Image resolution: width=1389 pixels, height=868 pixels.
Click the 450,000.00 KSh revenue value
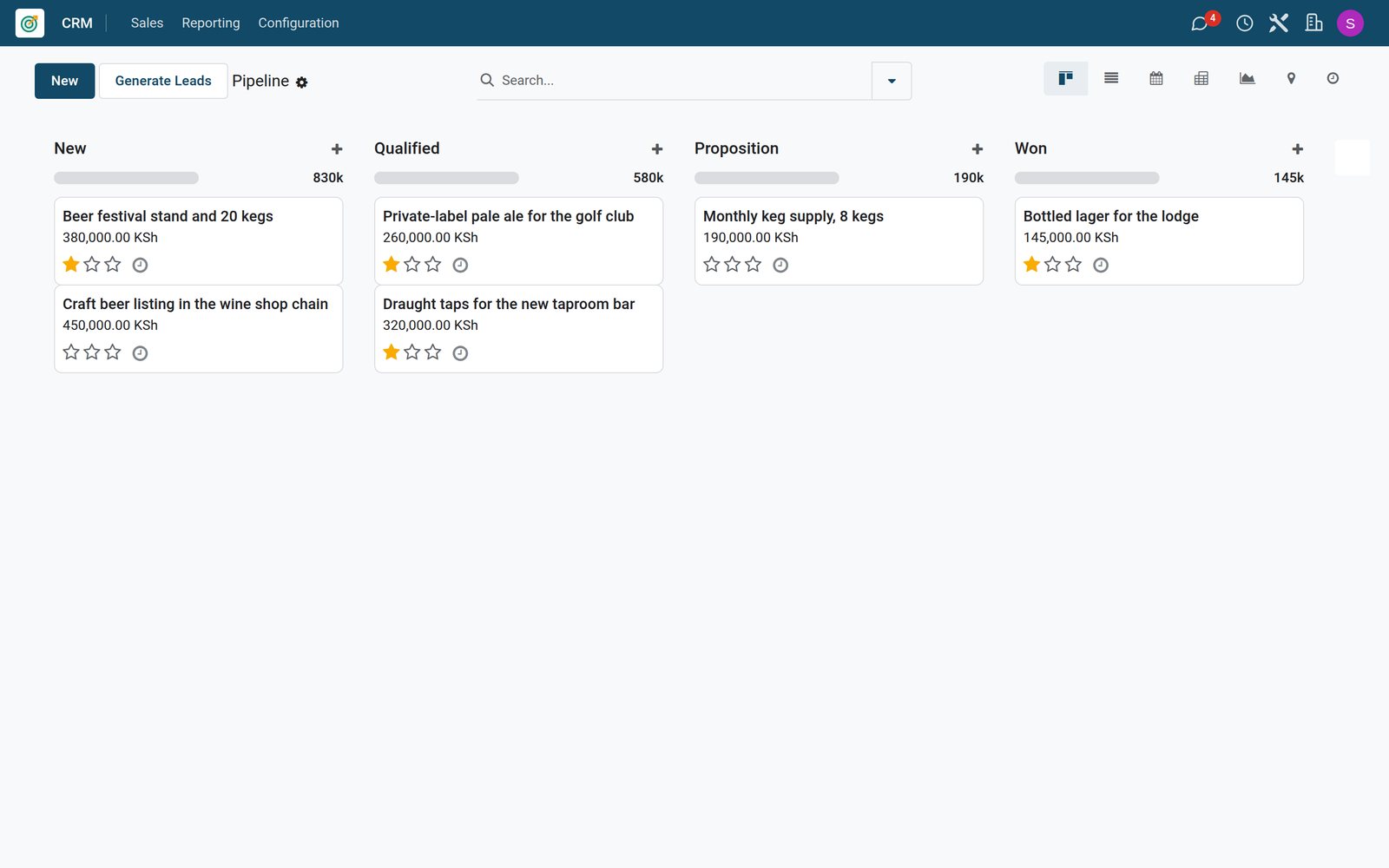(110, 325)
